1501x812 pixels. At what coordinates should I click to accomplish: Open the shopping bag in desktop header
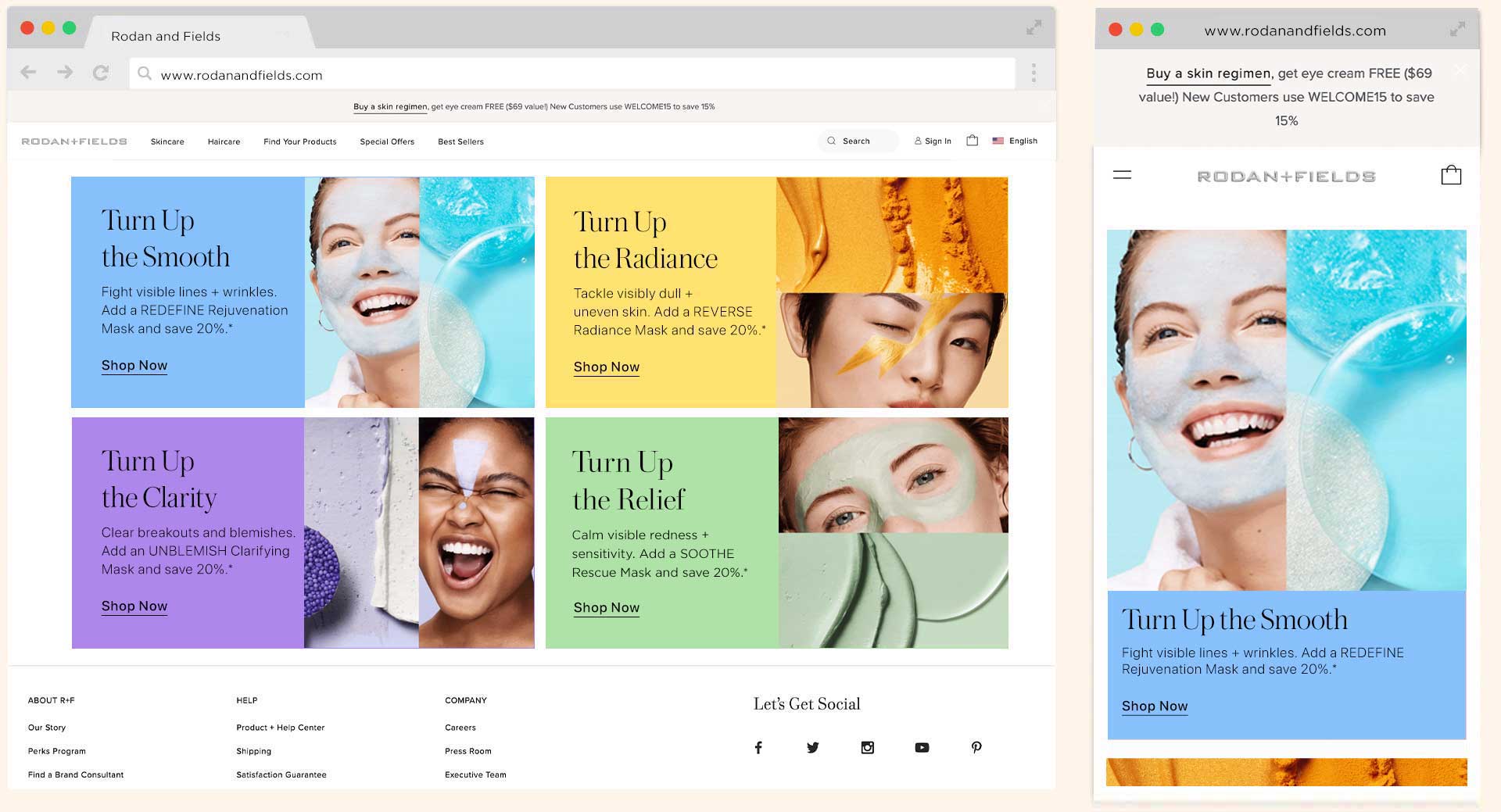(972, 141)
